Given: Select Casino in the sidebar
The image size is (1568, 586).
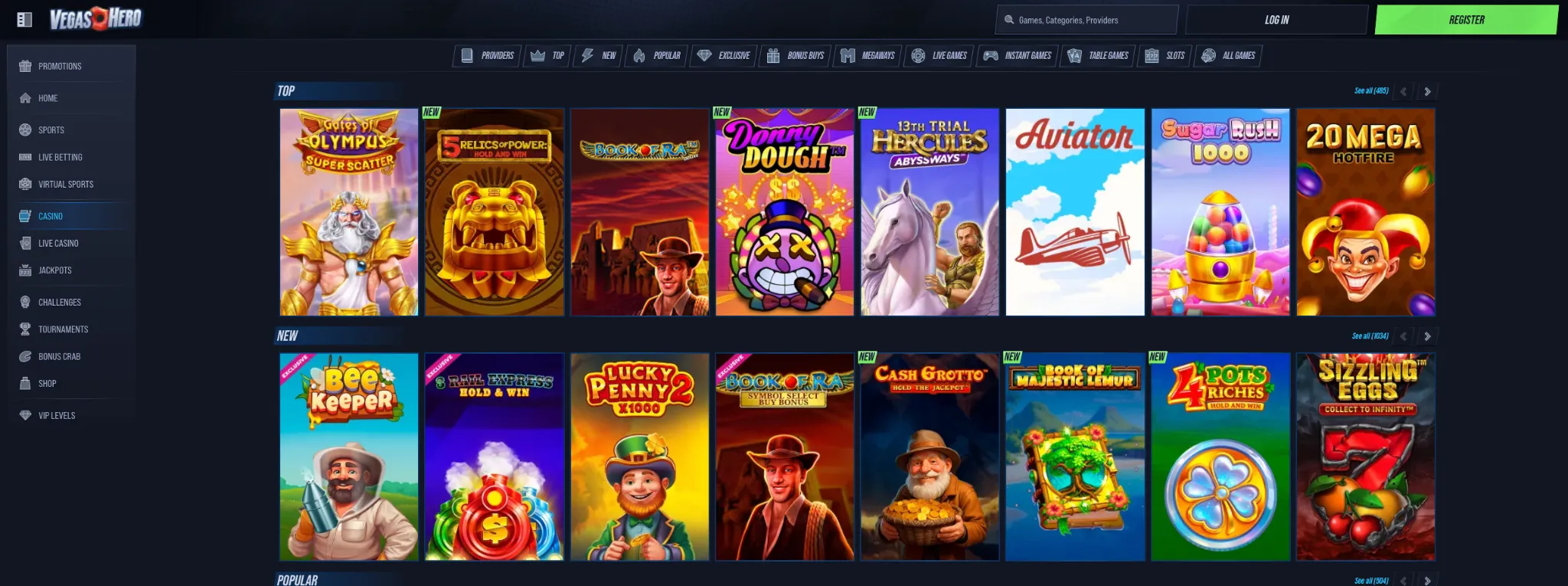Looking at the screenshot, I should (x=71, y=216).
